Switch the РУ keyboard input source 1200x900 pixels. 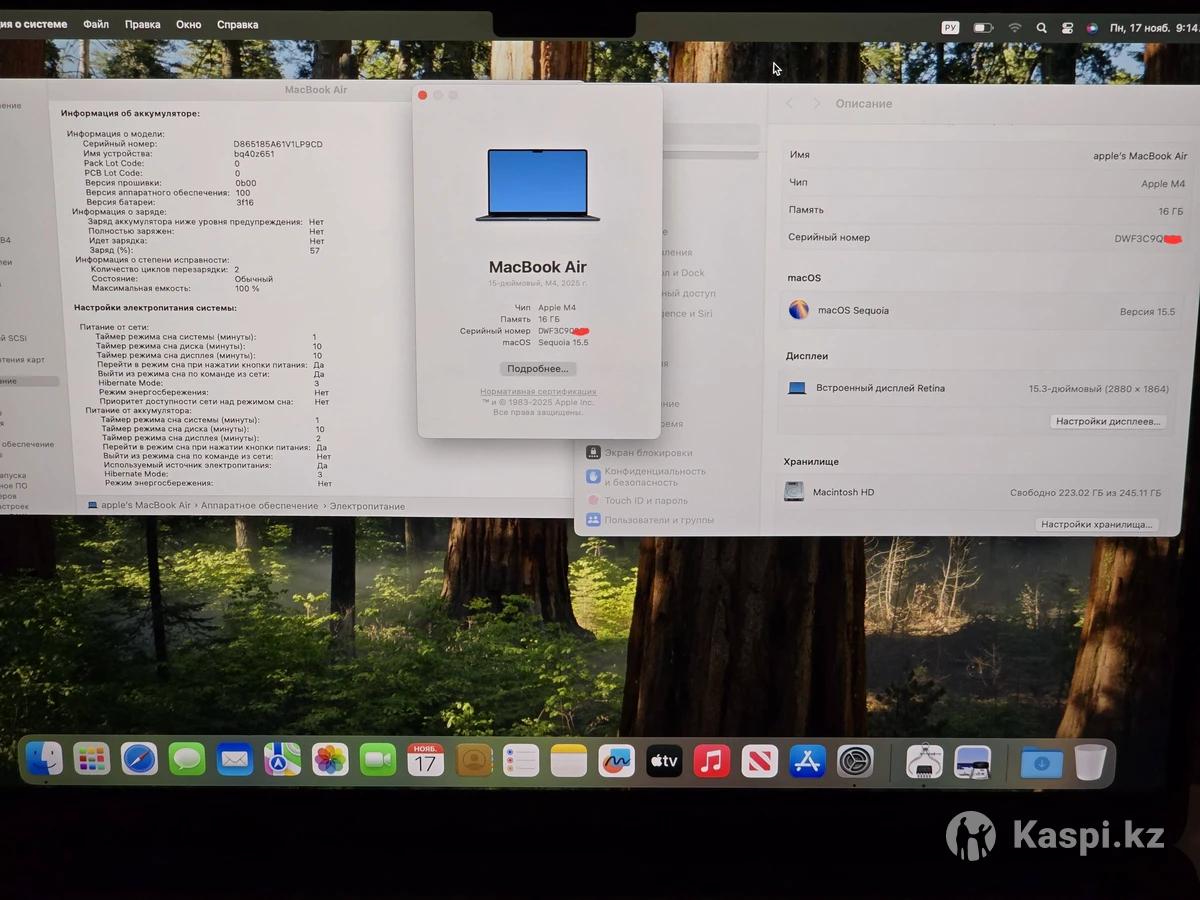(x=950, y=28)
